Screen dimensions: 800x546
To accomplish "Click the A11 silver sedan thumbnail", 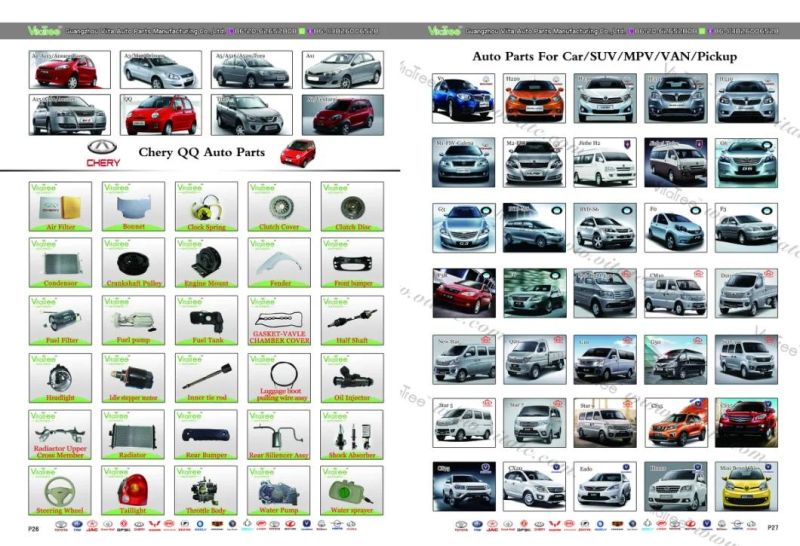I will click(343, 70).
